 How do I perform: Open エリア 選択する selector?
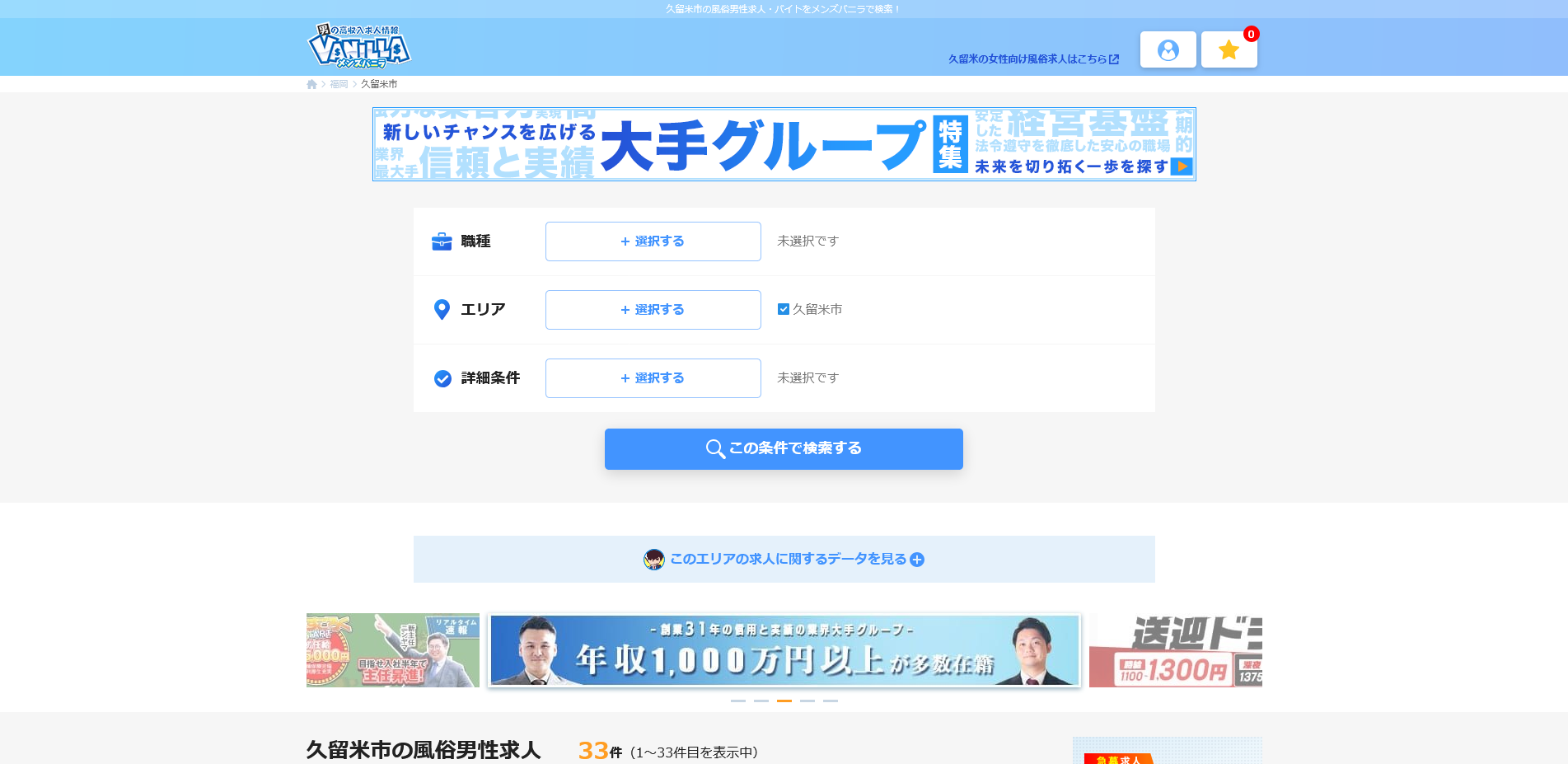653,310
